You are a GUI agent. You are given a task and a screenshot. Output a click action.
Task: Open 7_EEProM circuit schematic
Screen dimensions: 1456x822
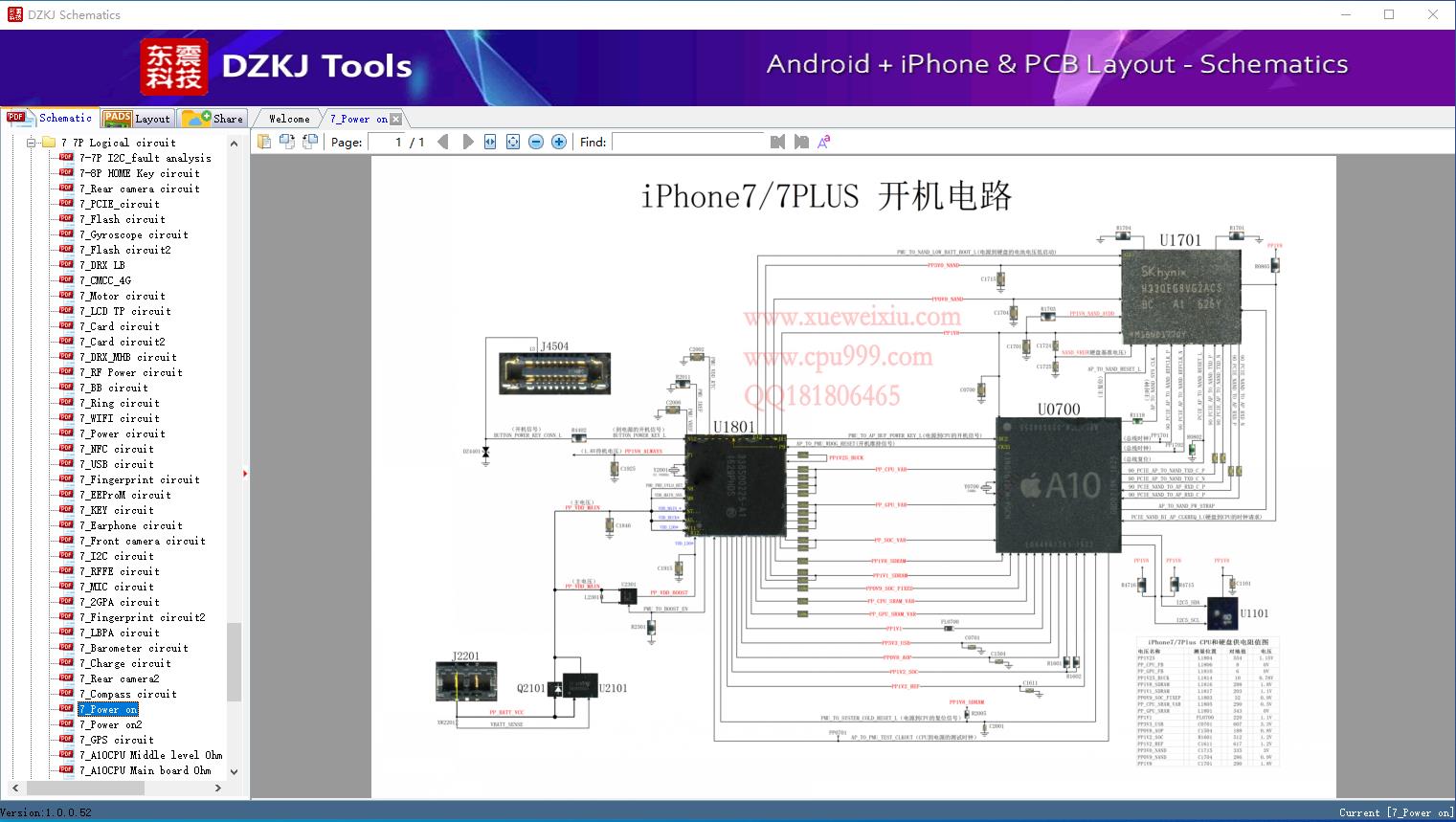(125, 495)
